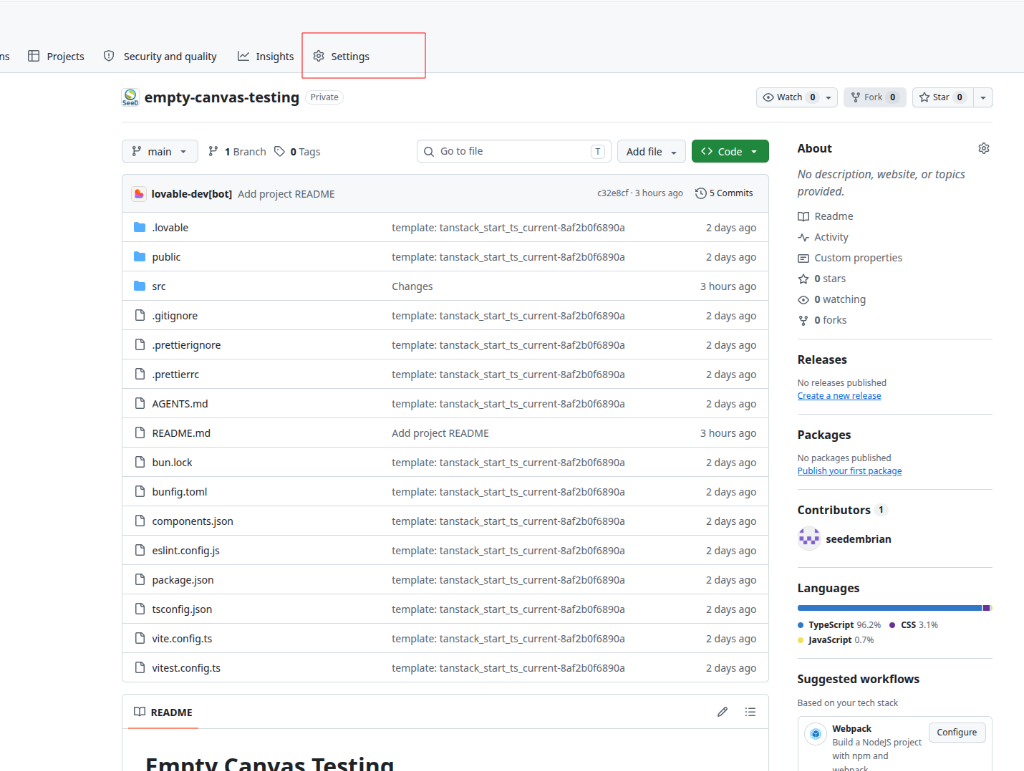Open the AGENTS.md file
Image resolution: width=1024 pixels, height=771 pixels.
pos(180,403)
